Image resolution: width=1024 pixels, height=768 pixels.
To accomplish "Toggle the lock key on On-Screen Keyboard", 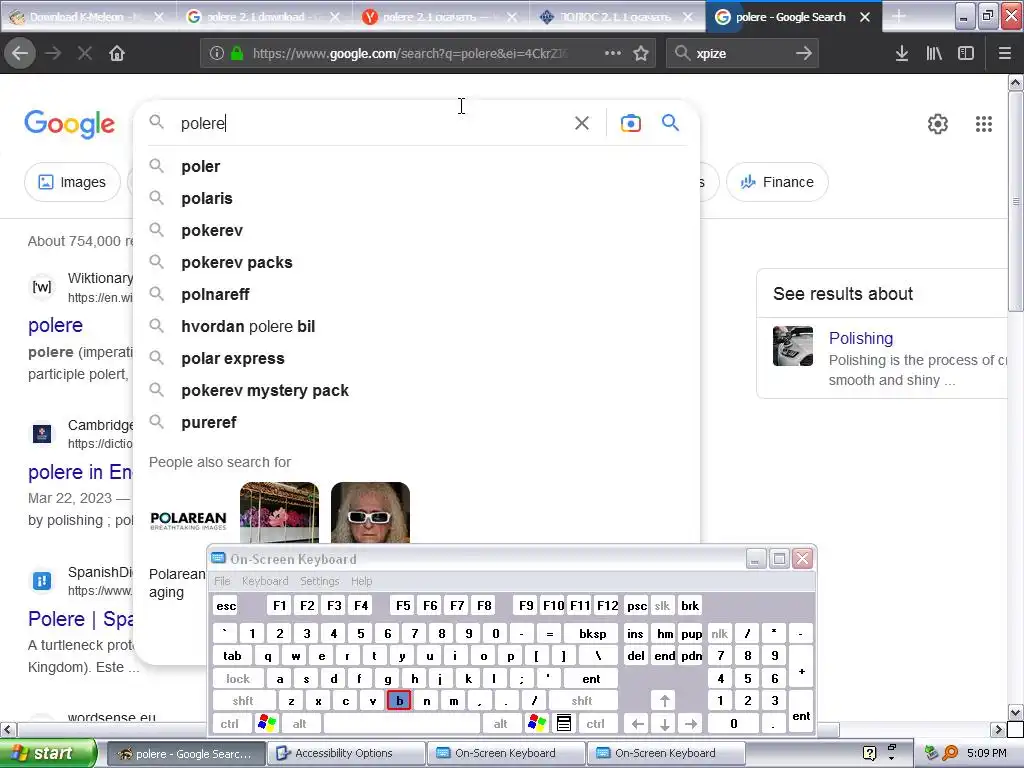I will (238, 679).
